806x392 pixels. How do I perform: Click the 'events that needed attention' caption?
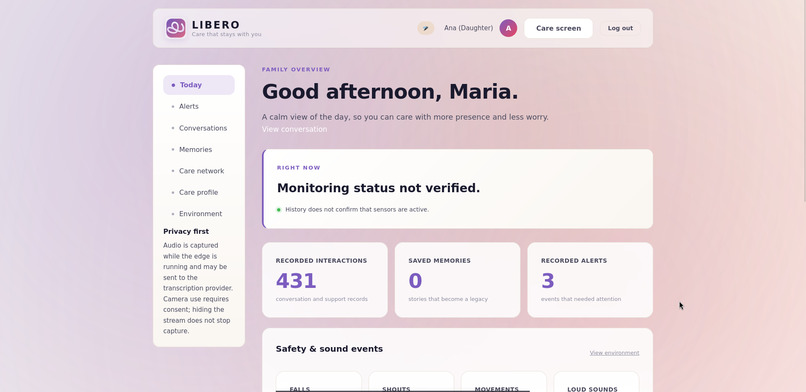point(581,299)
